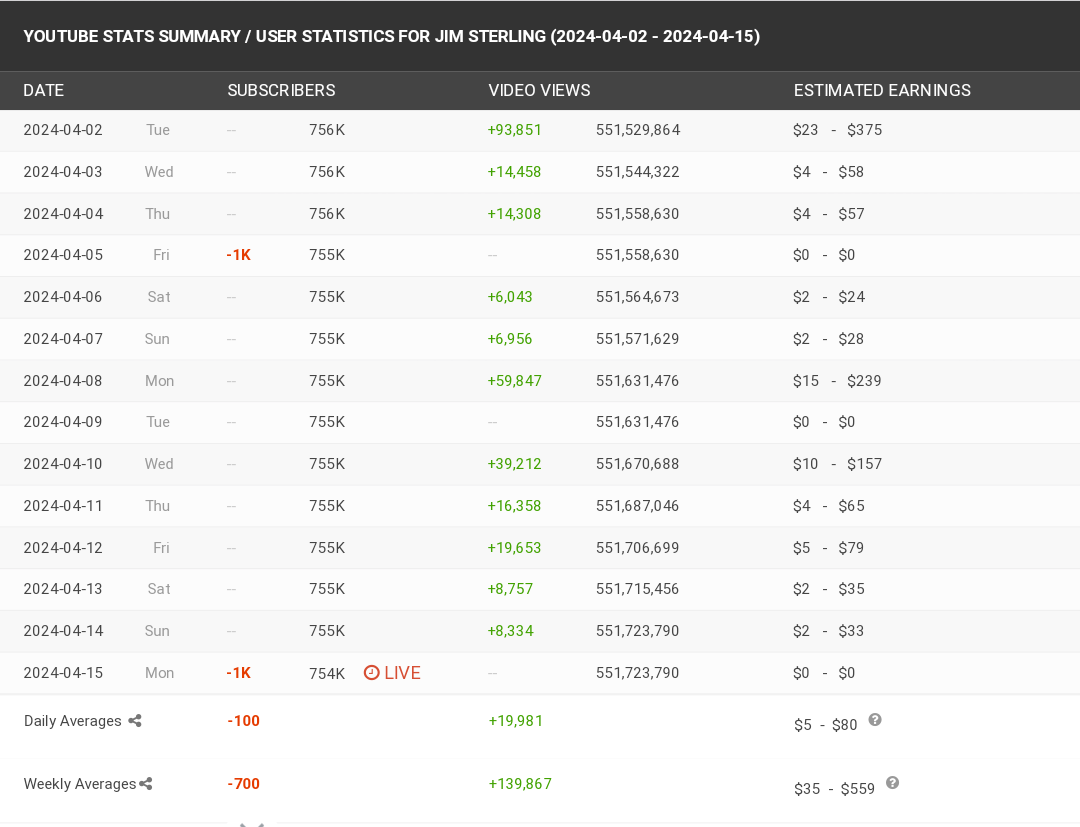Select the ESTIMATED EARNINGS column header

coord(882,90)
